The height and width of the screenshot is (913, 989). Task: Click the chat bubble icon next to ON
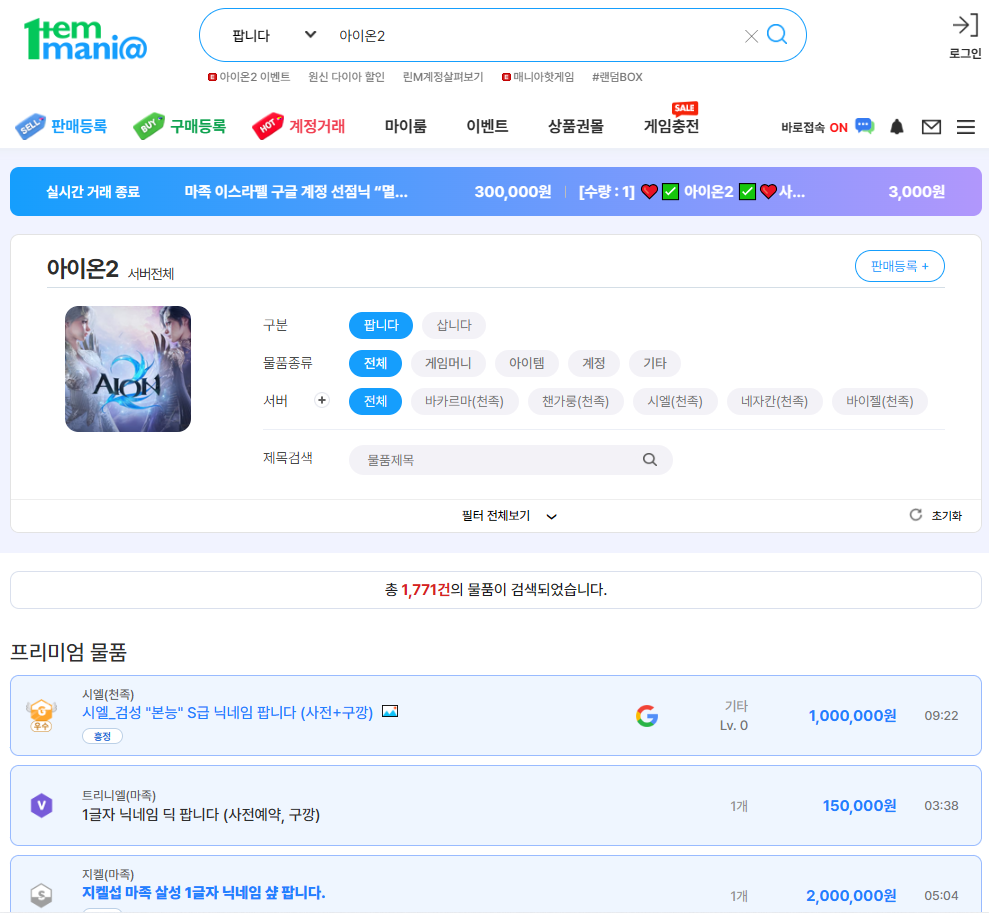coord(864,126)
